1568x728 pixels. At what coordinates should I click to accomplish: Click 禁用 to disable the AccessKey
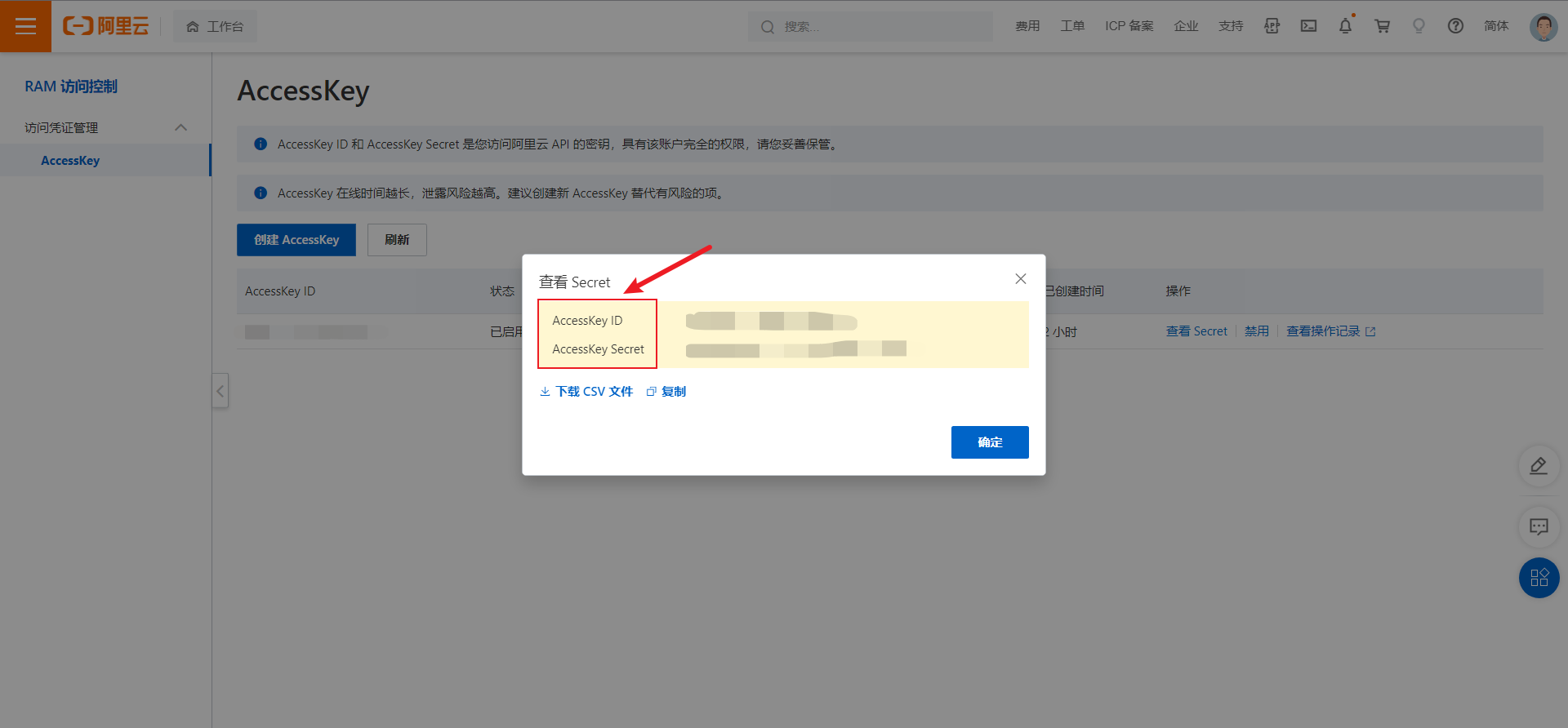tap(1257, 331)
